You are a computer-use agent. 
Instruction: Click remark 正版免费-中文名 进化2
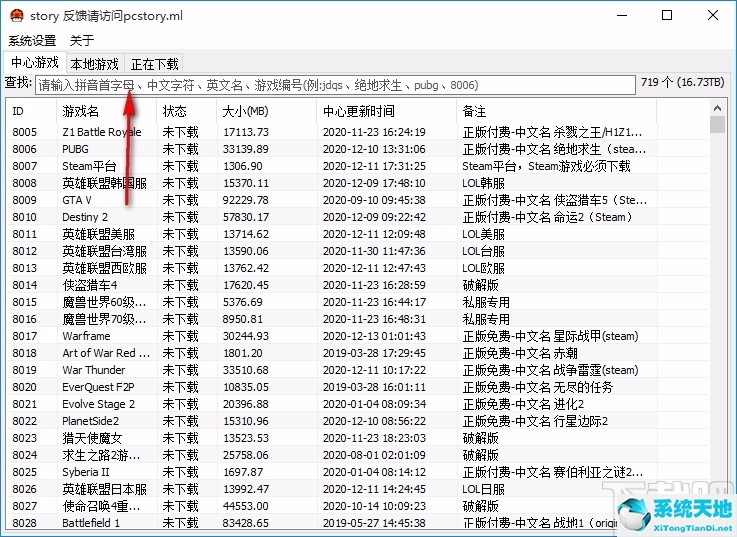point(523,404)
